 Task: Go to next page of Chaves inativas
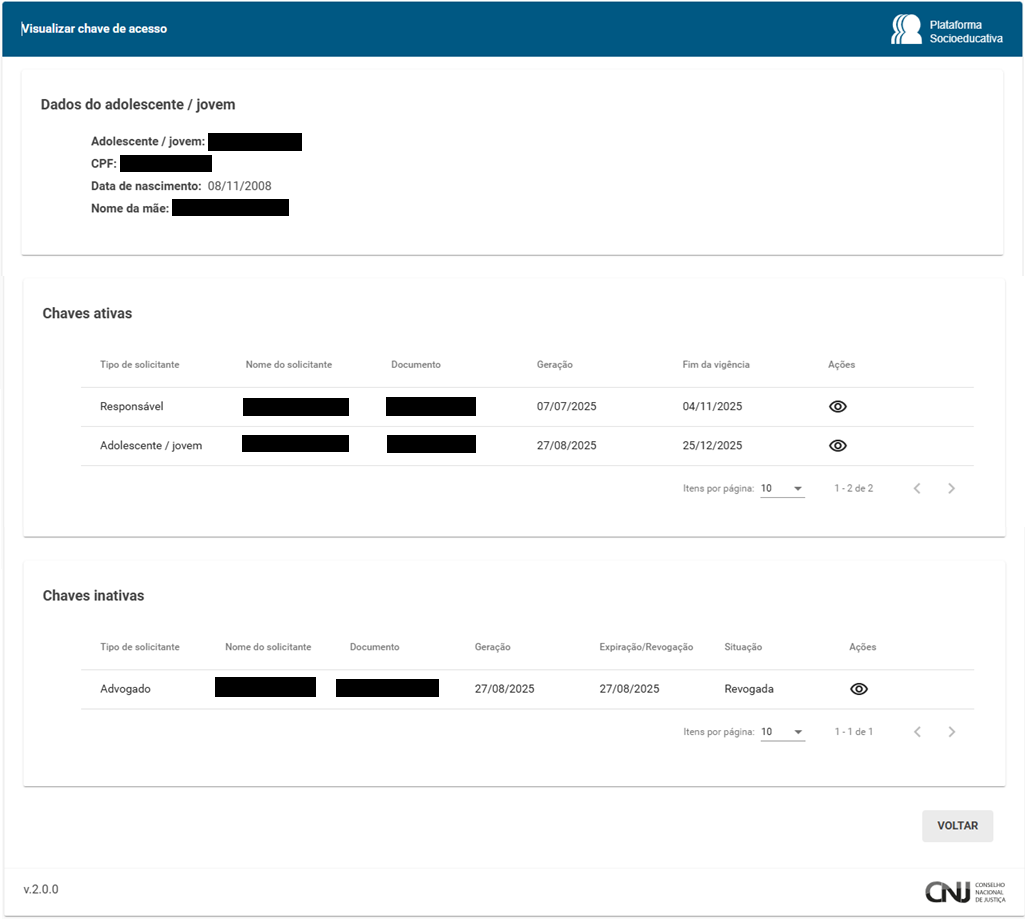[951, 732]
